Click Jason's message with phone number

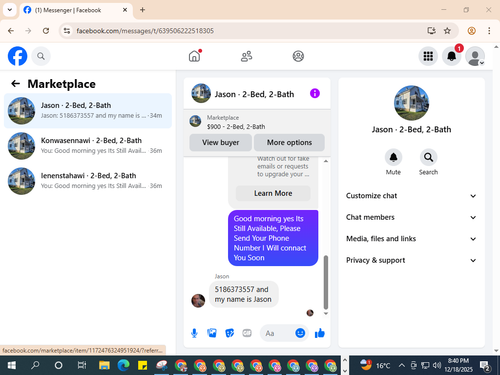point(243,294)
